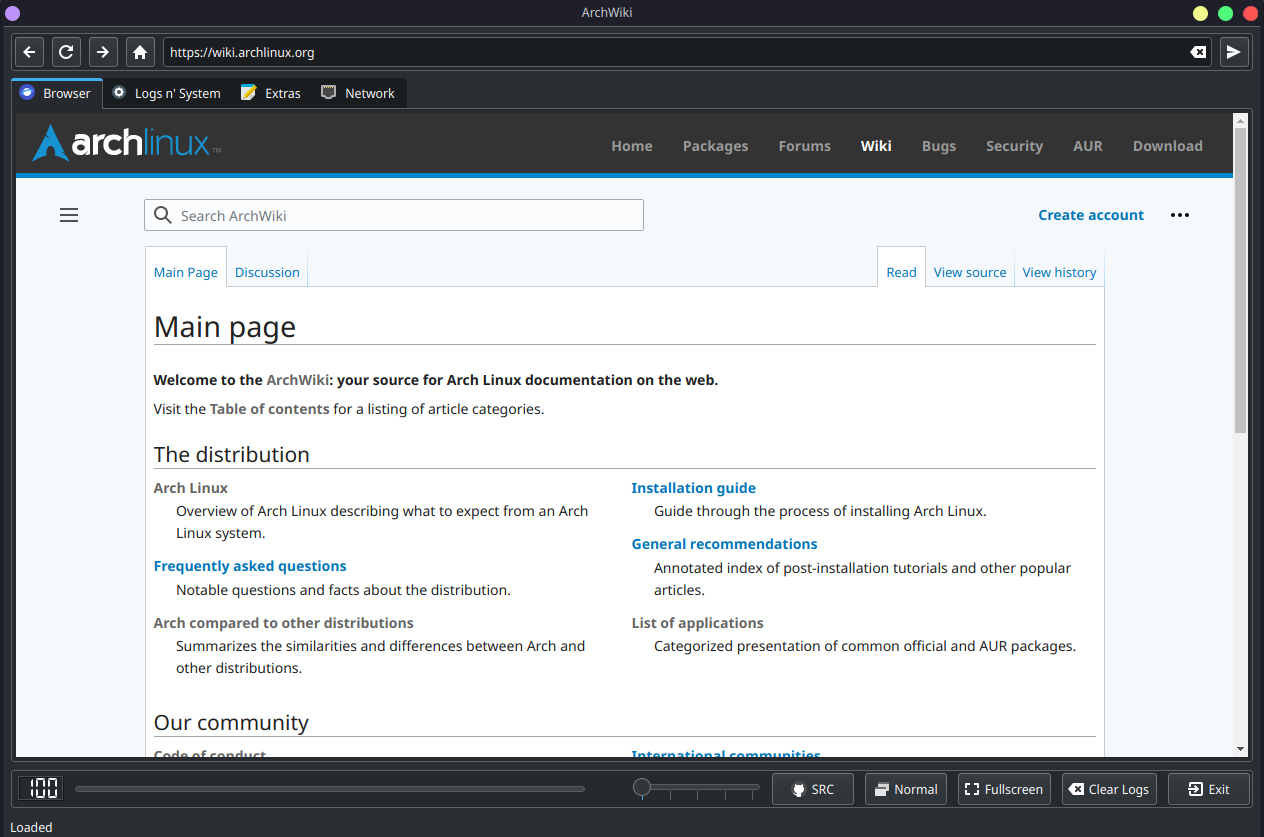
Task: Open the Table of contents link
Action: point(269,409)
